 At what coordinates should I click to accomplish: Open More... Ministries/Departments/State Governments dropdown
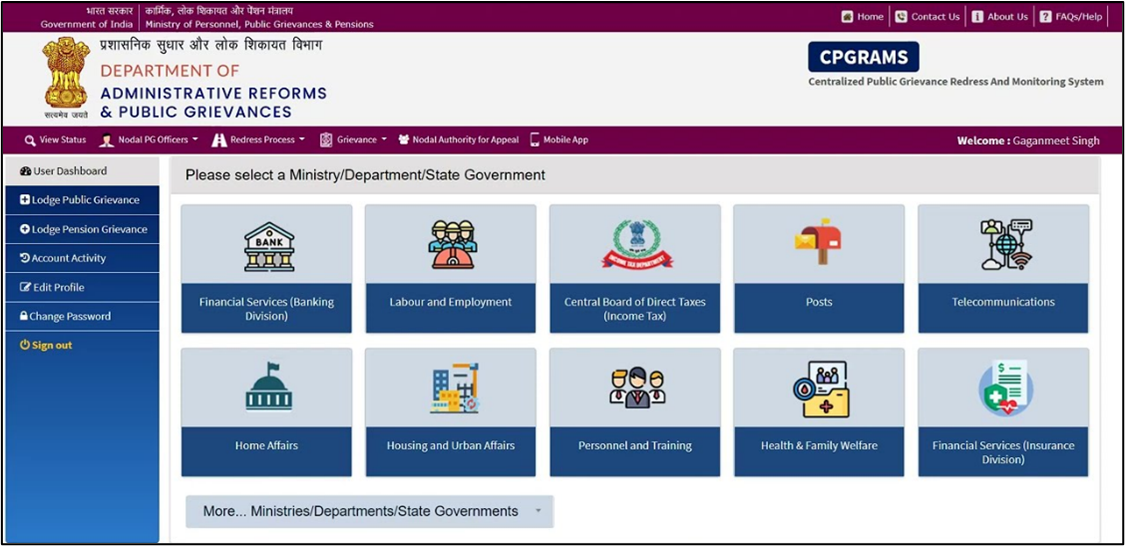coord(369,512)
